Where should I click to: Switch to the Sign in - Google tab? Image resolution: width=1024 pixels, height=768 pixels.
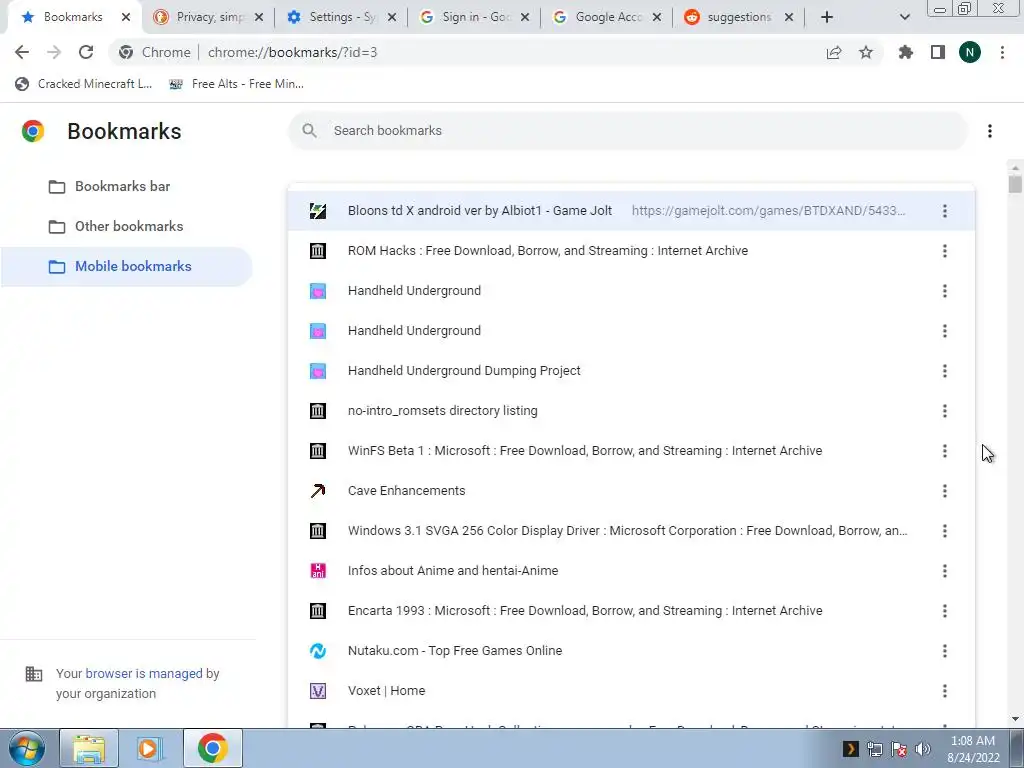click(473, 17)
